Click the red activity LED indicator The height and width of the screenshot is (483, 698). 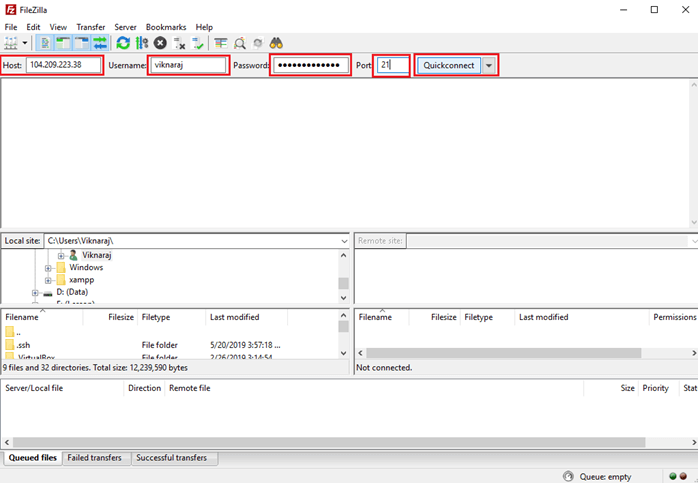click(x=683, y=476)
